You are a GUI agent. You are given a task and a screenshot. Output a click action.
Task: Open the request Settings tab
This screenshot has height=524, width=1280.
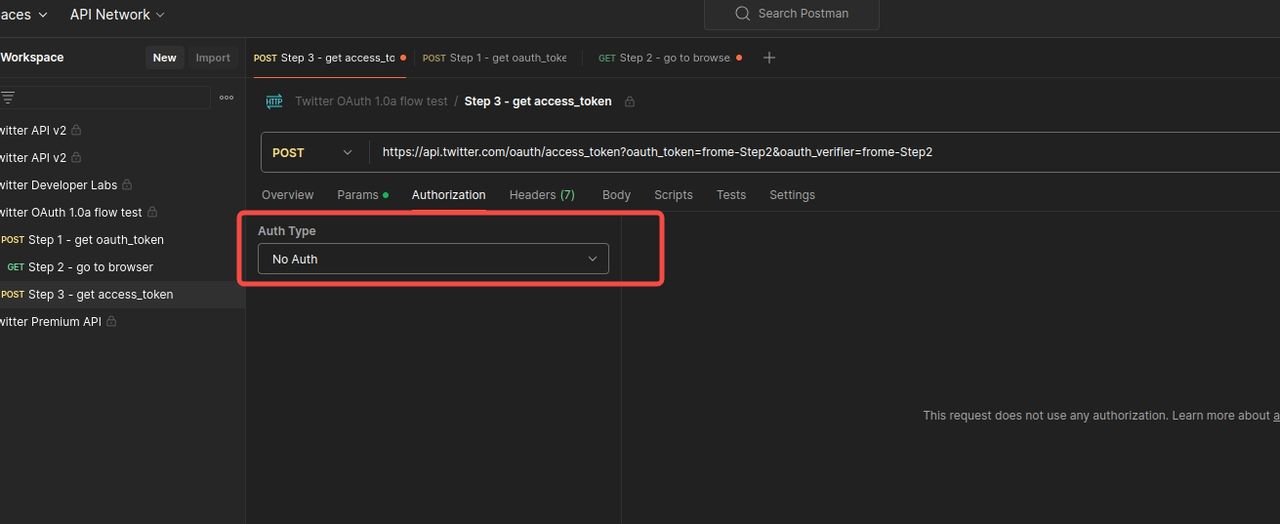[x=792, y=195]
